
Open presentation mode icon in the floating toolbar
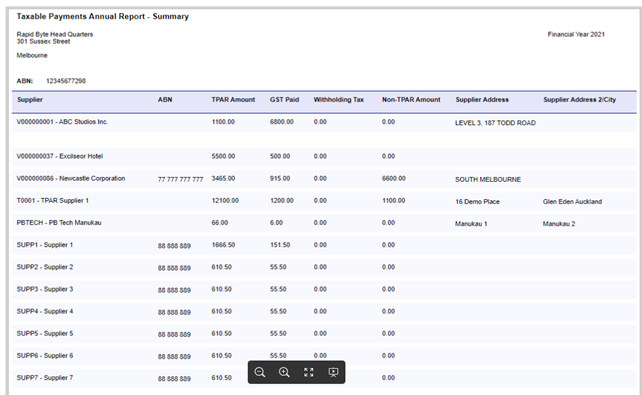click(333, 372)
